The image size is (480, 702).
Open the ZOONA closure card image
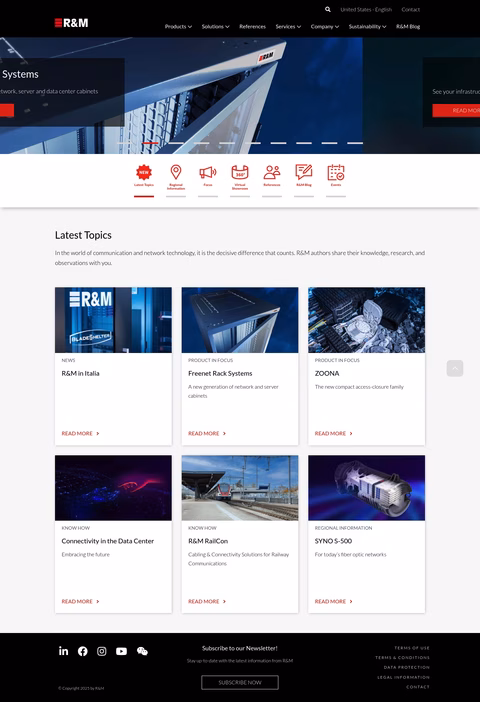click(x=367, y=320)
